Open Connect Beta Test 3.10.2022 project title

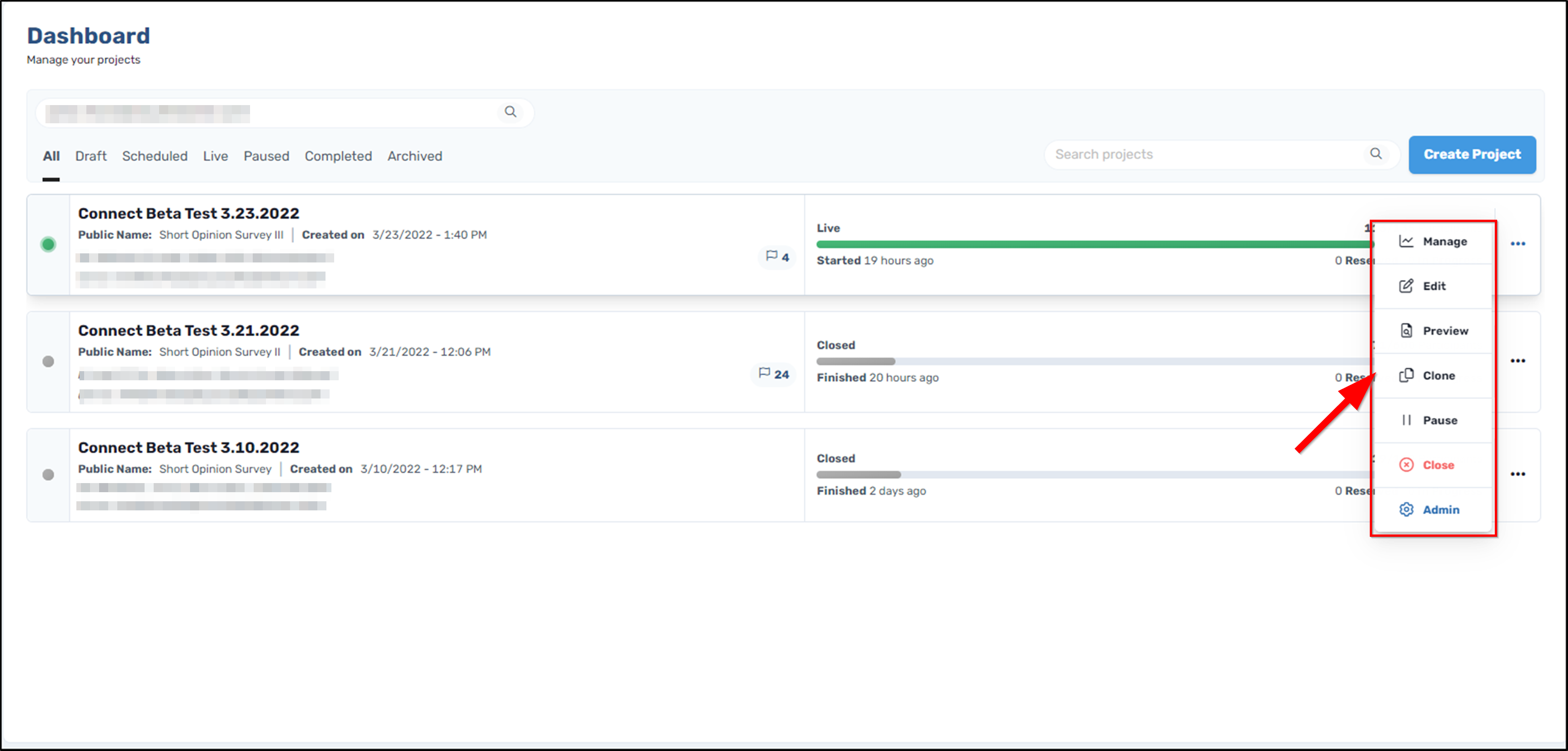(x=189, y=447)
